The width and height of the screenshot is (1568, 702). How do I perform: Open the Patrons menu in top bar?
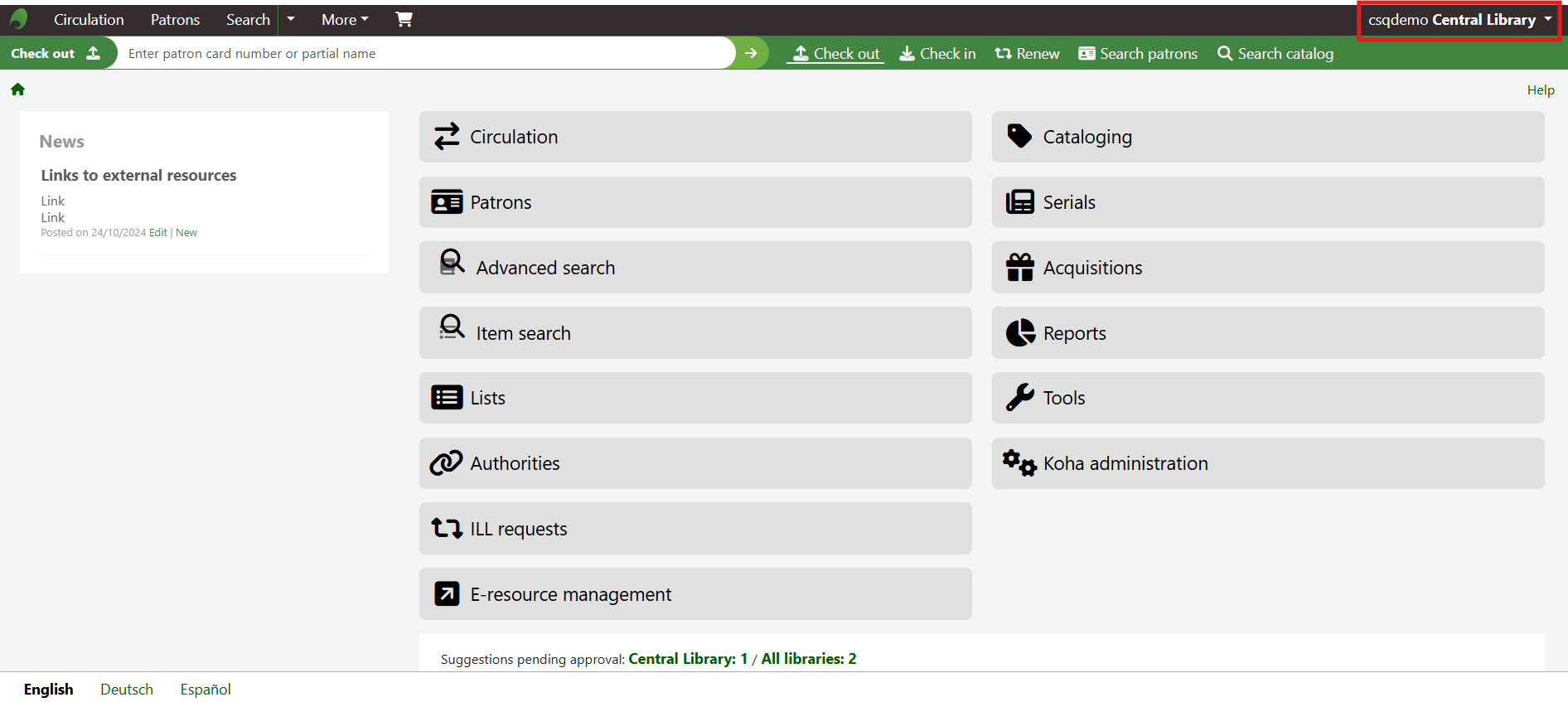click(x=175, y=19)
